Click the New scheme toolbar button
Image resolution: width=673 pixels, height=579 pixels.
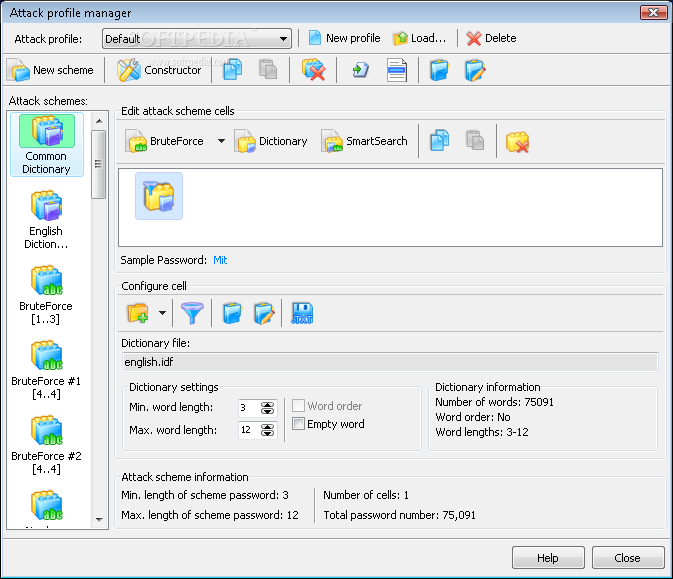pos(52,70)
